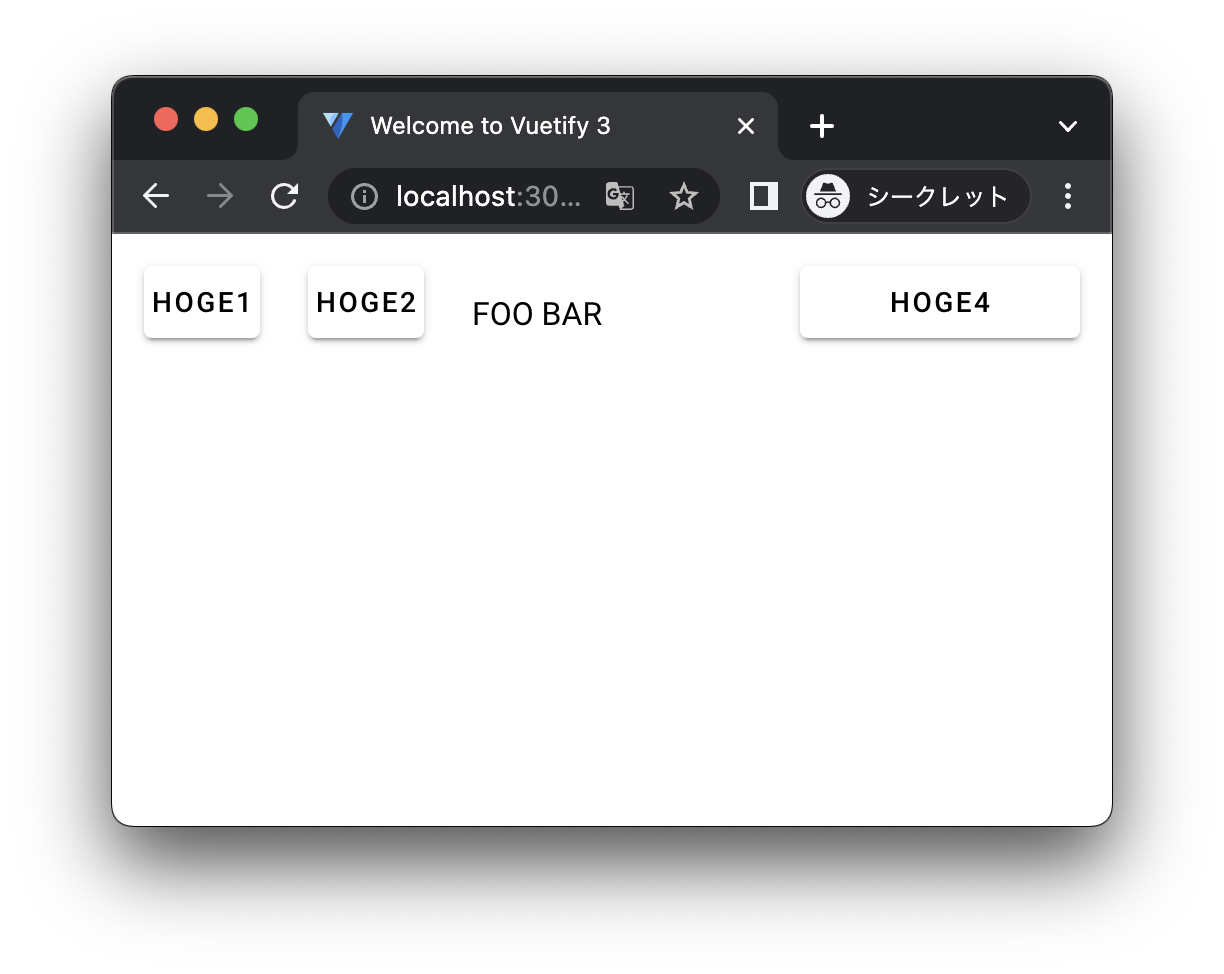The height and width of the screenshot is (974, 1224).
Task: Click the FOO BAR text
Action: [537, 314]
